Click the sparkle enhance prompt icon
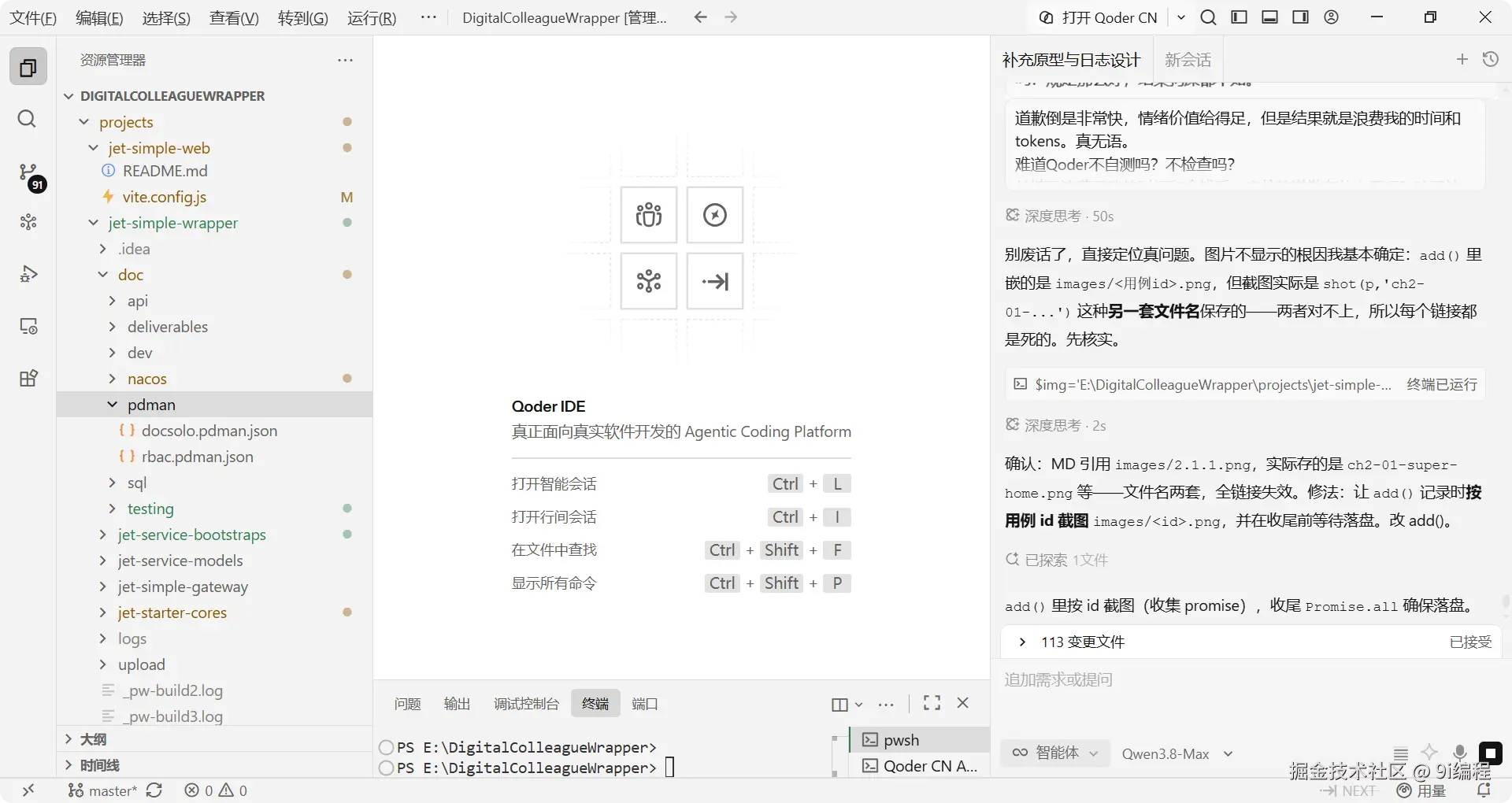 click(1429, 752)
